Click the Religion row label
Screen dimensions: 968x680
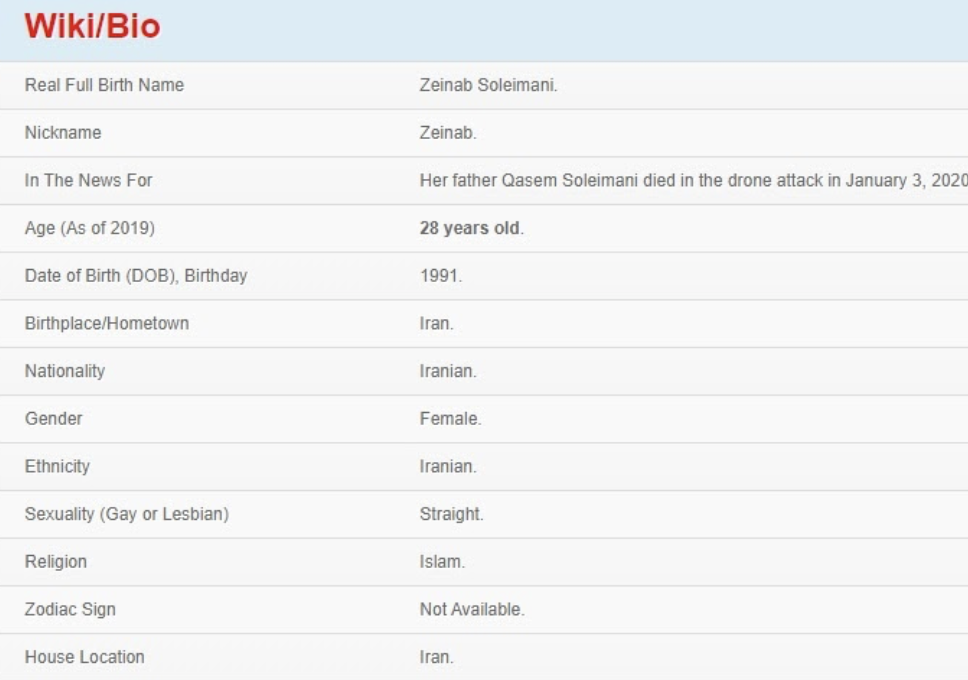(56, 562)
